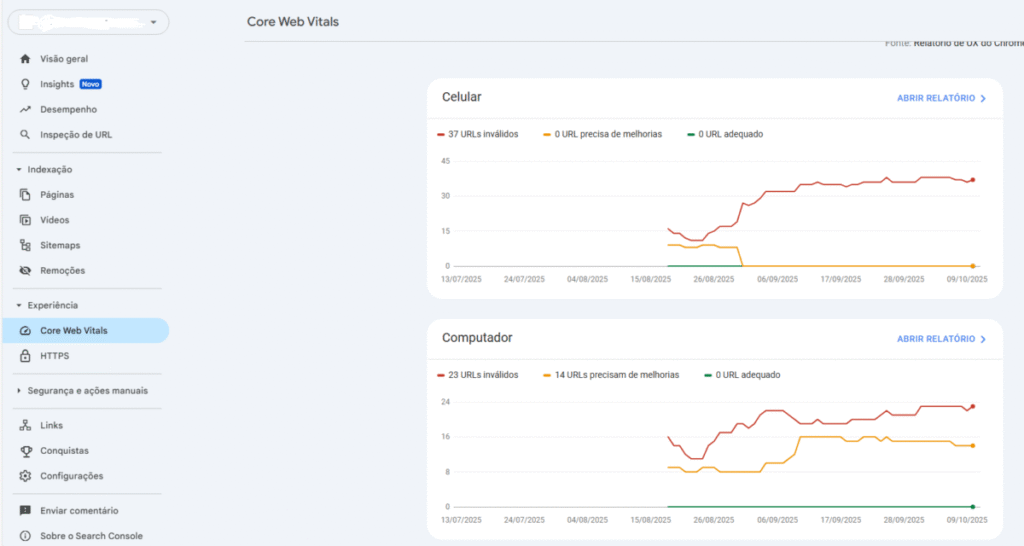Click the Desempenho trend-line icon
This screenshot has width=1024, height=546.
tap(25, 109)
